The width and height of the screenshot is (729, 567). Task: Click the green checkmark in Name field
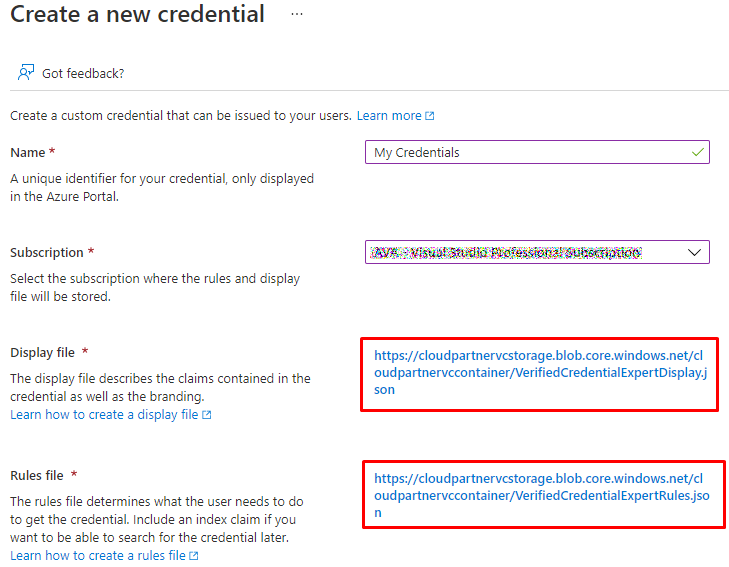click(x=697, y=152)
